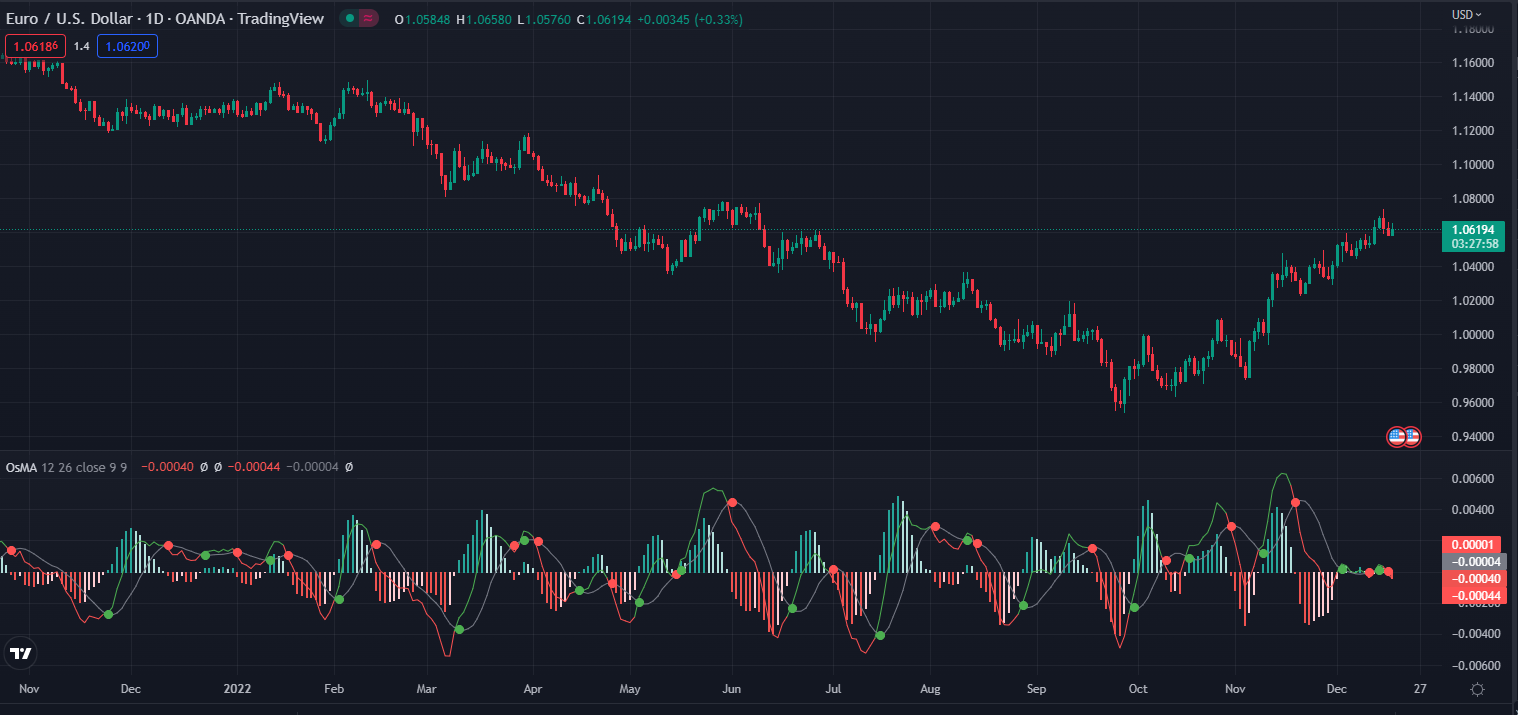Open the USD currency dropdown
The image size is (1518, 715).
pyautogui.click(x=1467, y=14)
